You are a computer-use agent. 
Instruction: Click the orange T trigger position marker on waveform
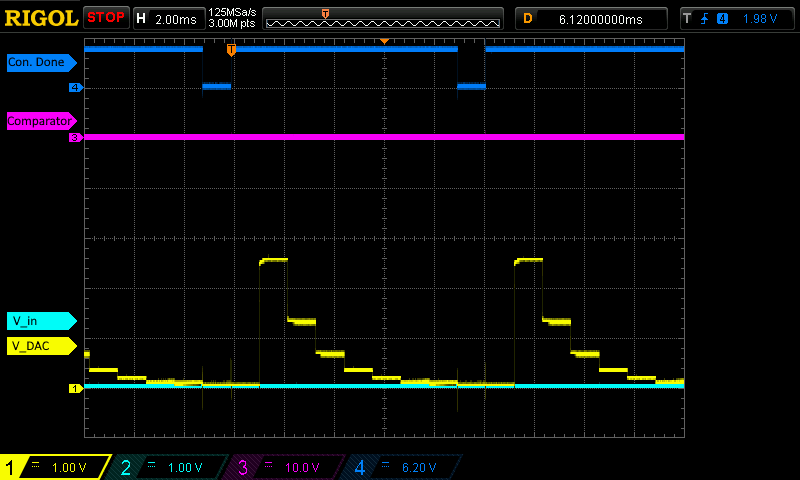[x=231, y=49]
